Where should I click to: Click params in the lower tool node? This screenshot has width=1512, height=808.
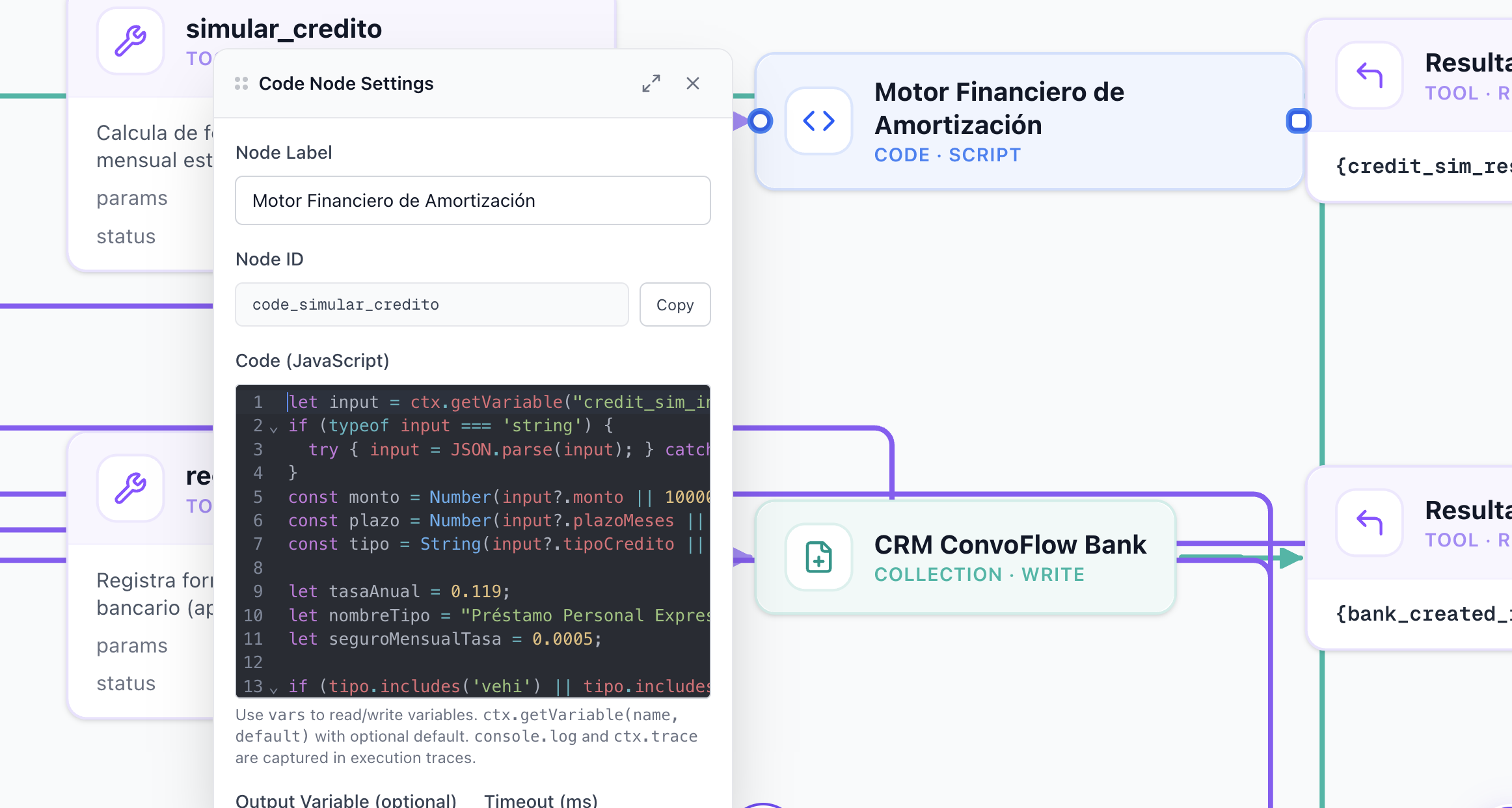132,645
